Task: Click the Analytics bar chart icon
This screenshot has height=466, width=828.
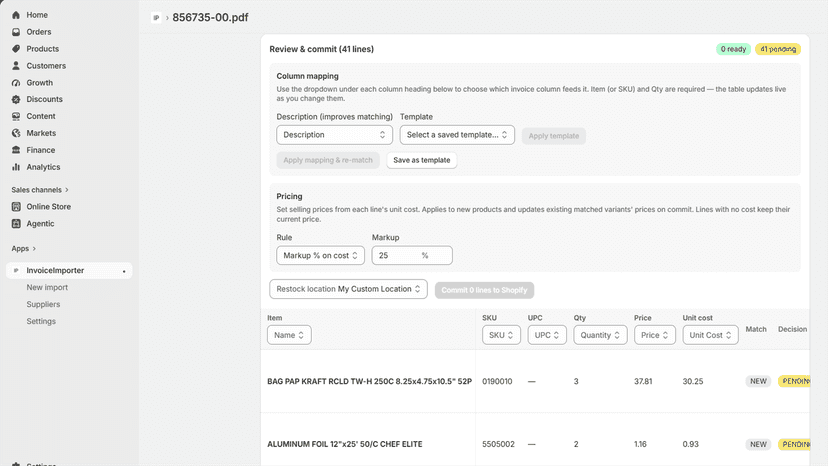Action: pos(16,167)
